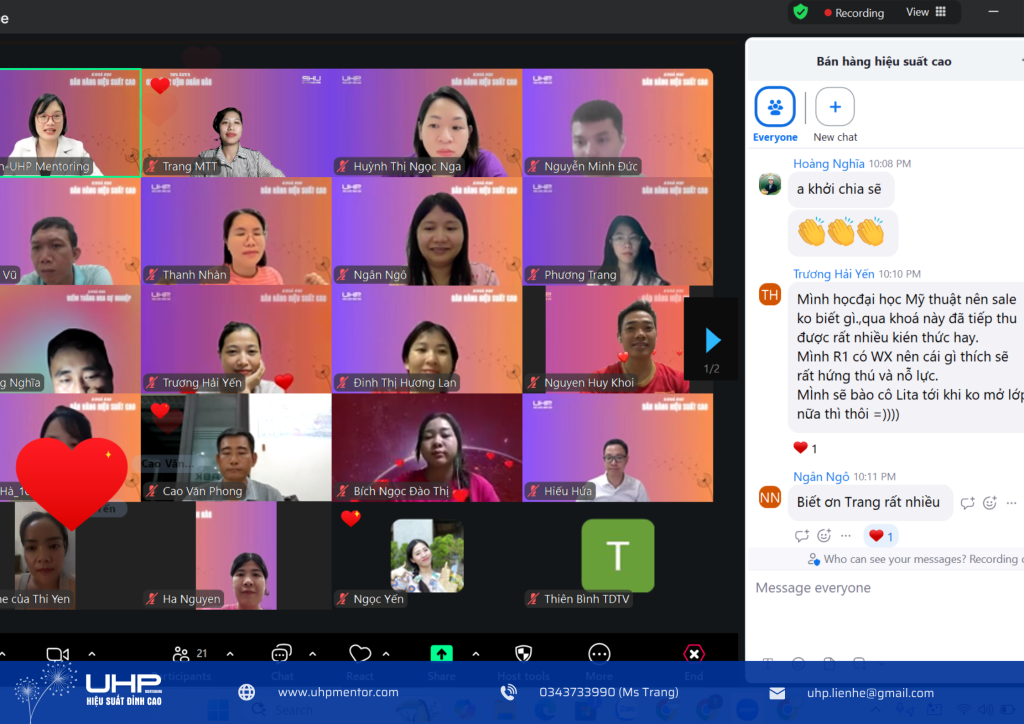The width and height of the screenshot is (1024, 724).
Task: Click "Who can see your messages?" link
Action: click(905, 559)
